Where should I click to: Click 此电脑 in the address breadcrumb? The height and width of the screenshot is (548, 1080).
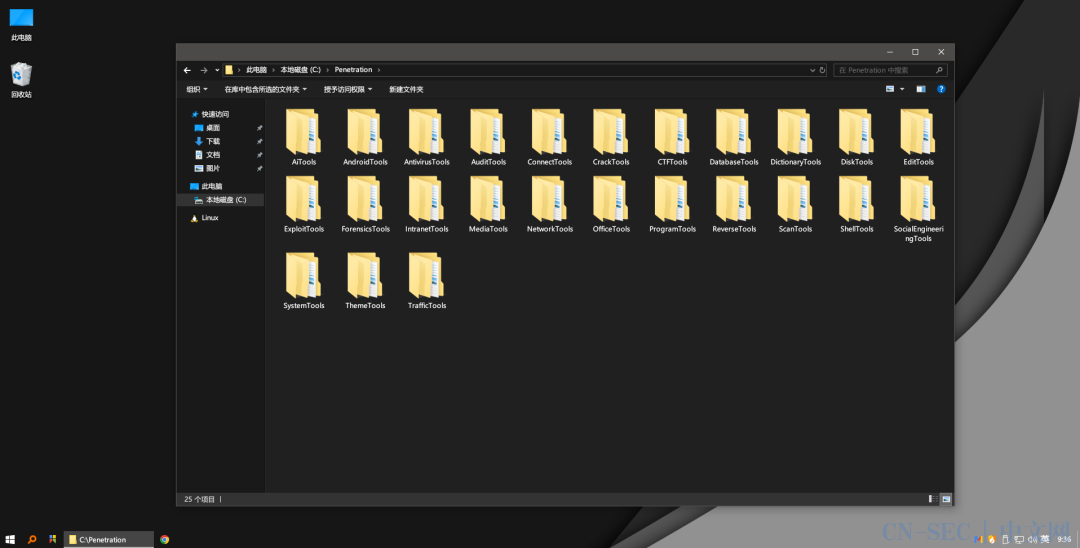coord(256,70)
